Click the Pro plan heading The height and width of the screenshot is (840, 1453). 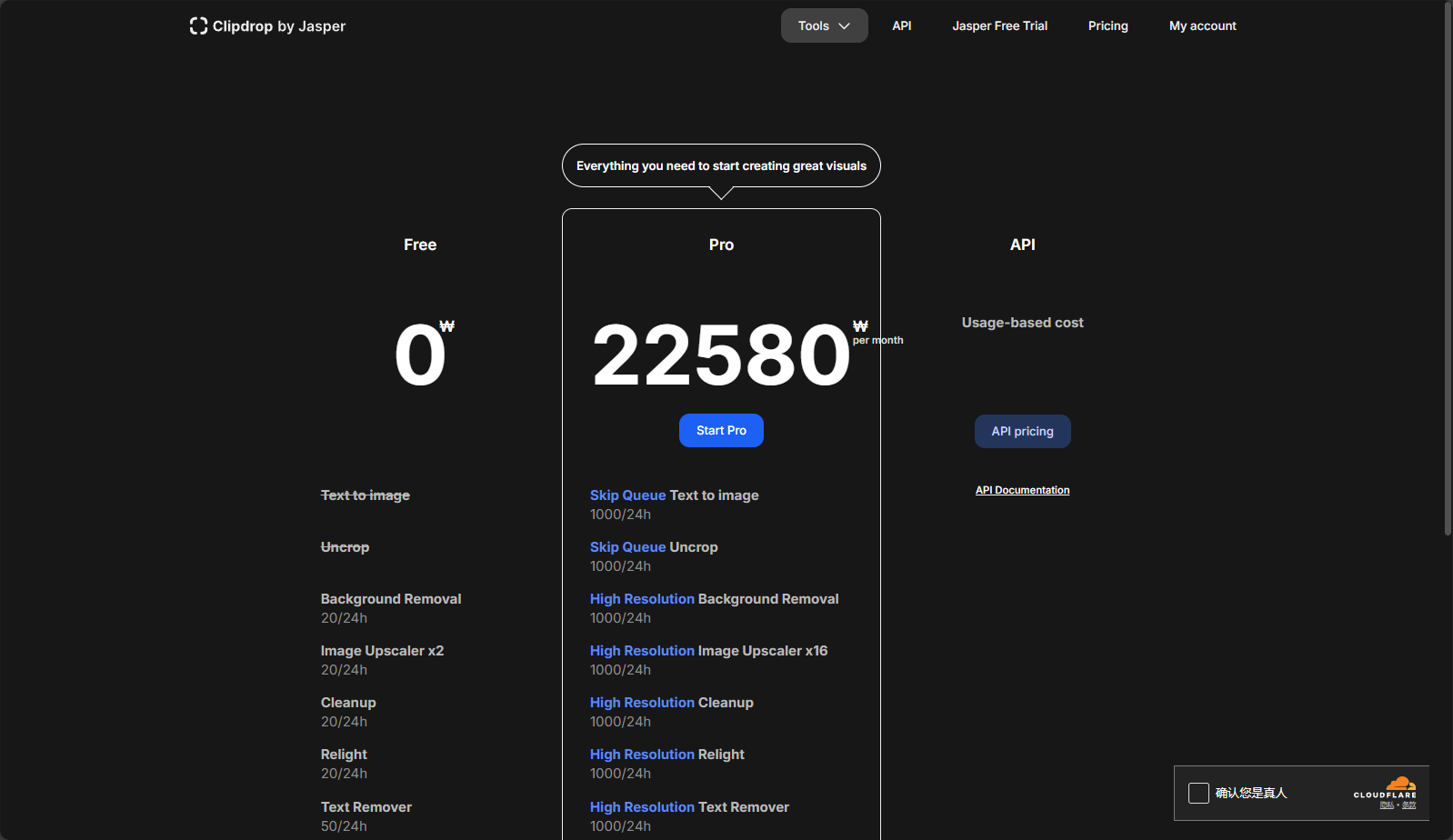[x=721, y=245]
